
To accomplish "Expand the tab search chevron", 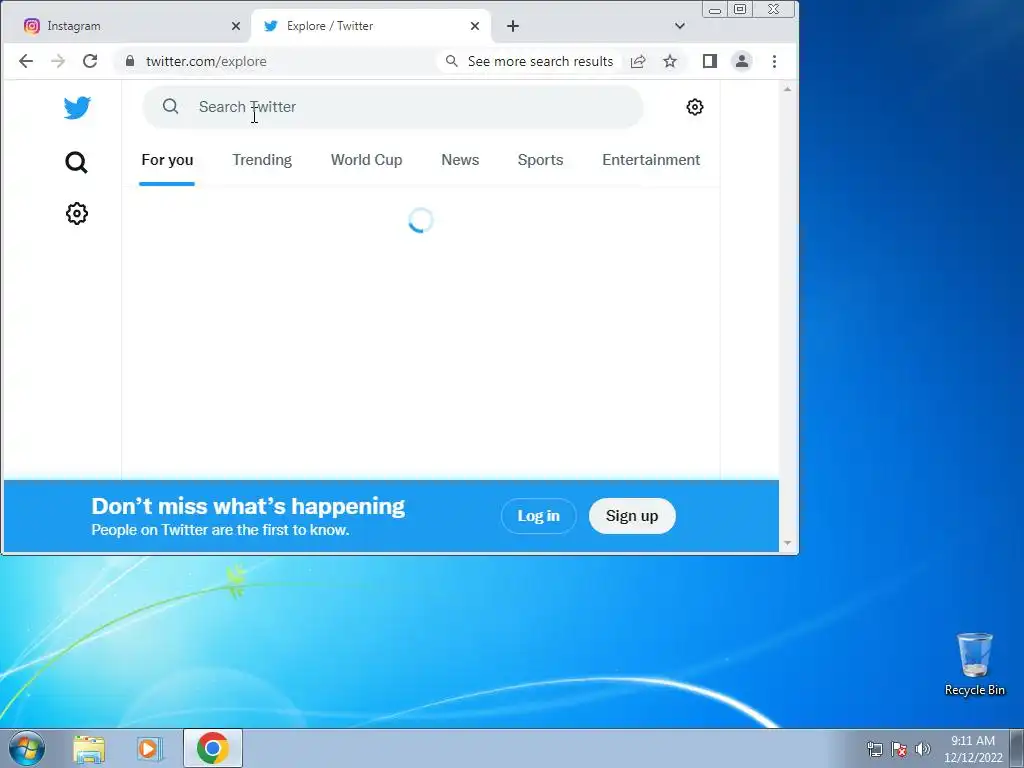I will 680,26.
